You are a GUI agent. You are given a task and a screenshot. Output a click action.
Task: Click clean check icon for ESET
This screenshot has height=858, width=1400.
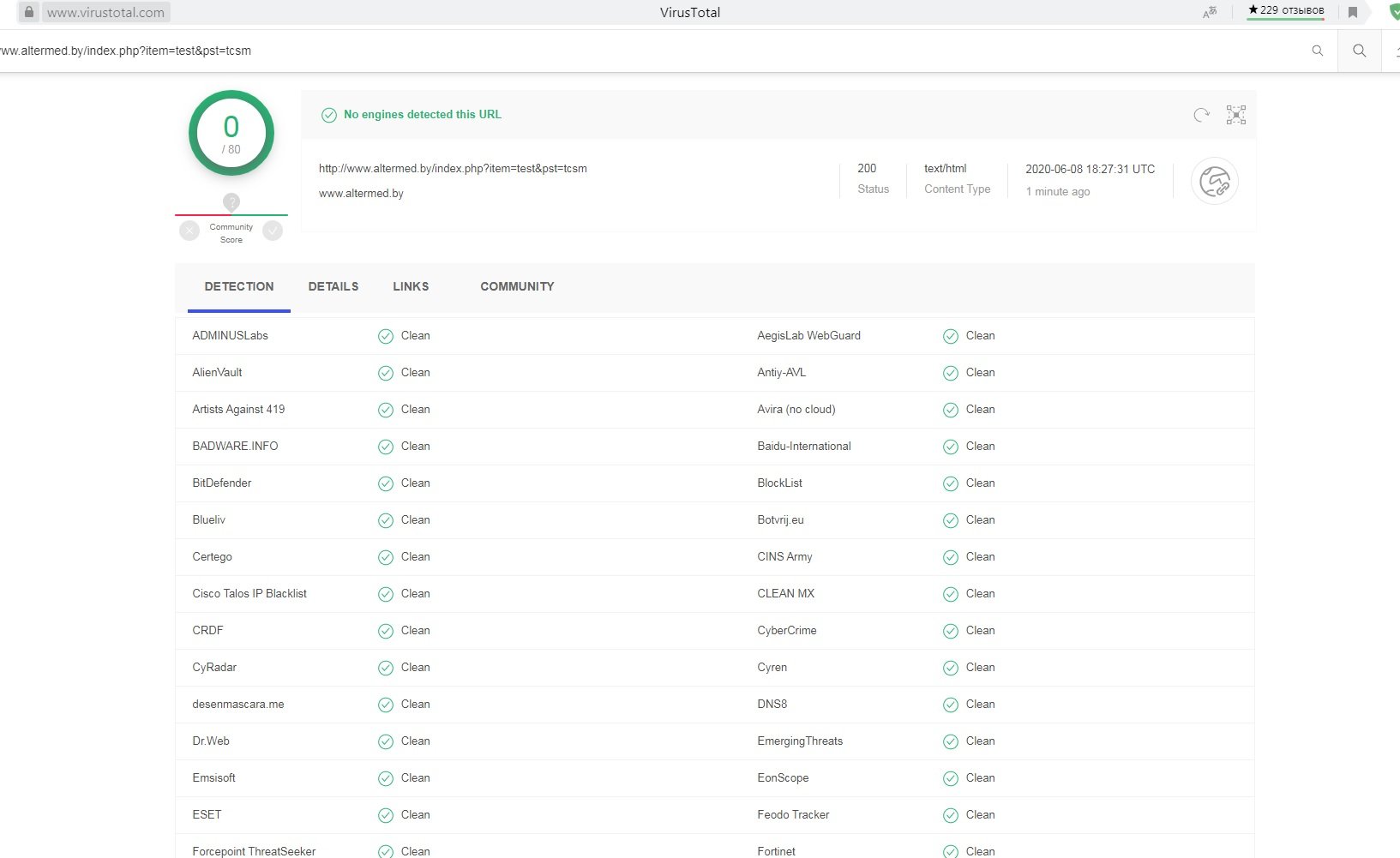(x=386, y=815)
